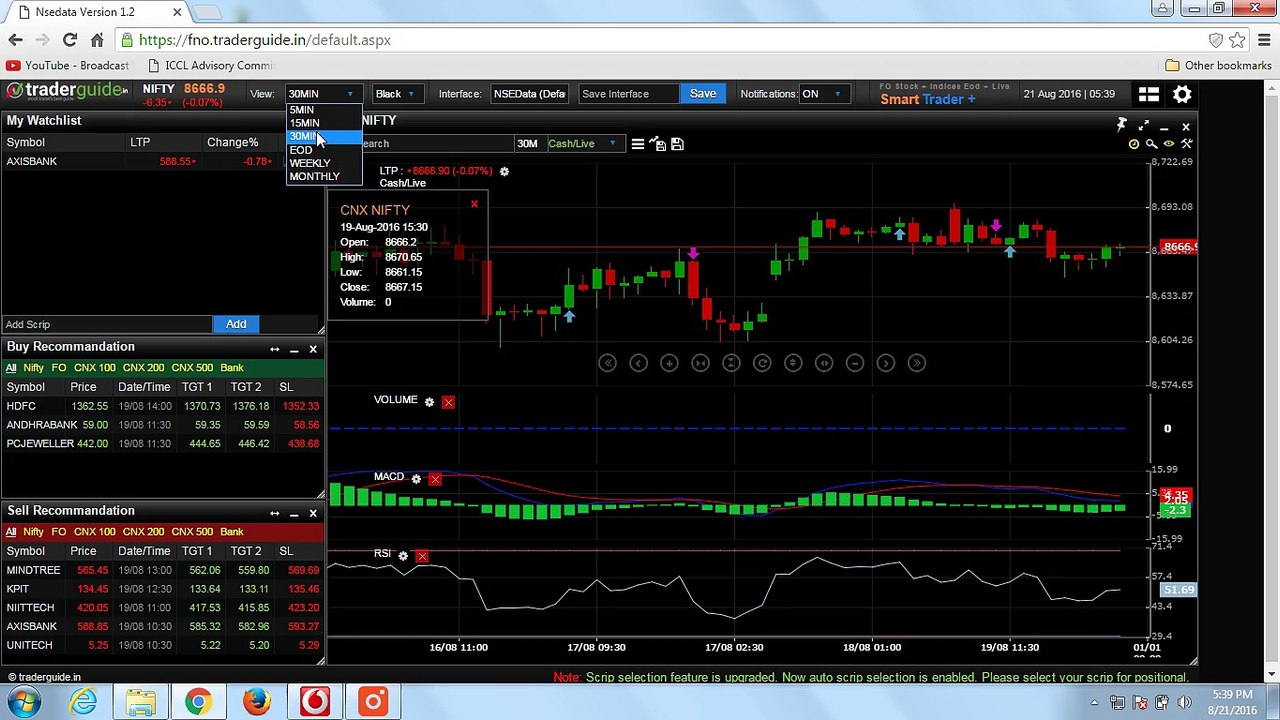Select FO filter in Sell Recommandation
Image resolution: width=1280 pixels, height=720 pixels.
59,532
